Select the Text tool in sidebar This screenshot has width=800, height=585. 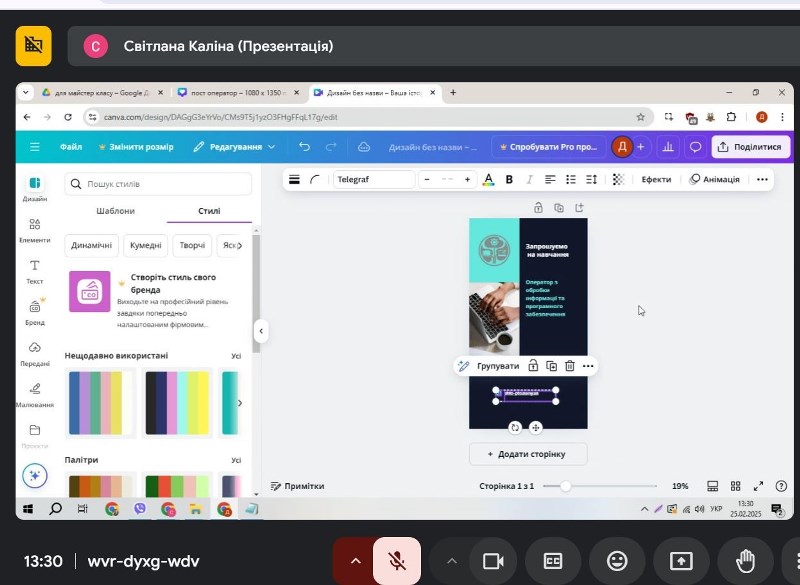pyautogui.click(x=35, y=270)
